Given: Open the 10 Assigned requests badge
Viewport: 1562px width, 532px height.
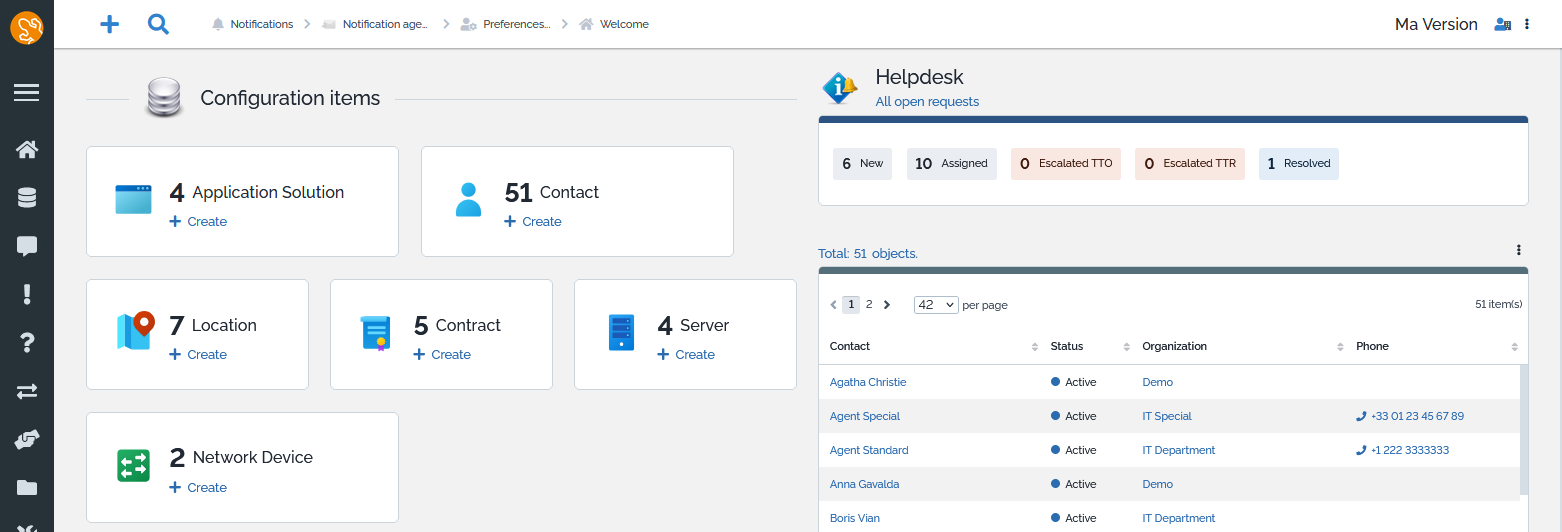Looking at the screenshot, I should coord(951,164).
